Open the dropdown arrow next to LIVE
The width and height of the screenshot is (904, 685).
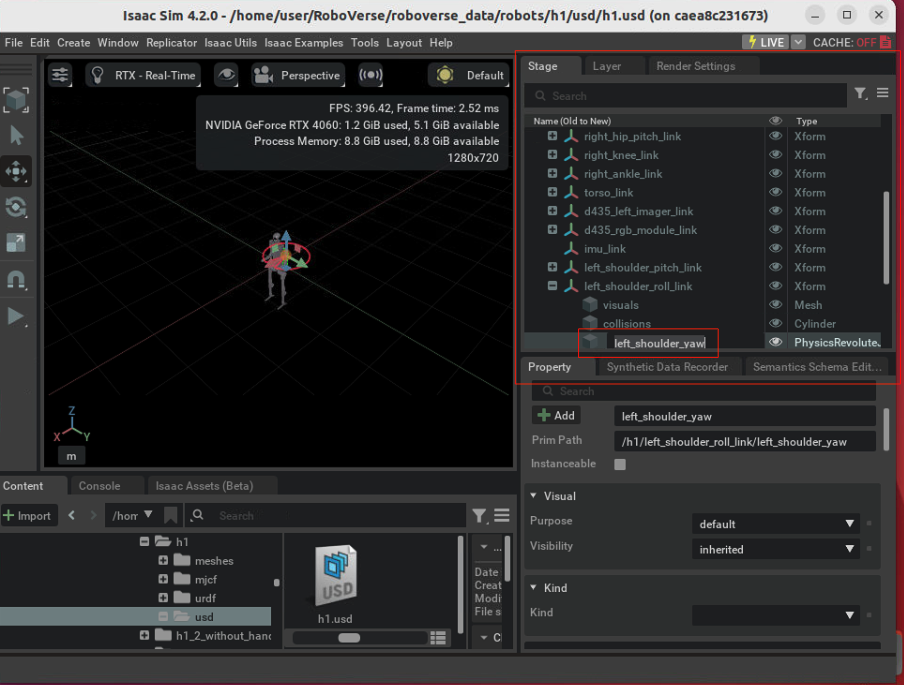(798, 42)
